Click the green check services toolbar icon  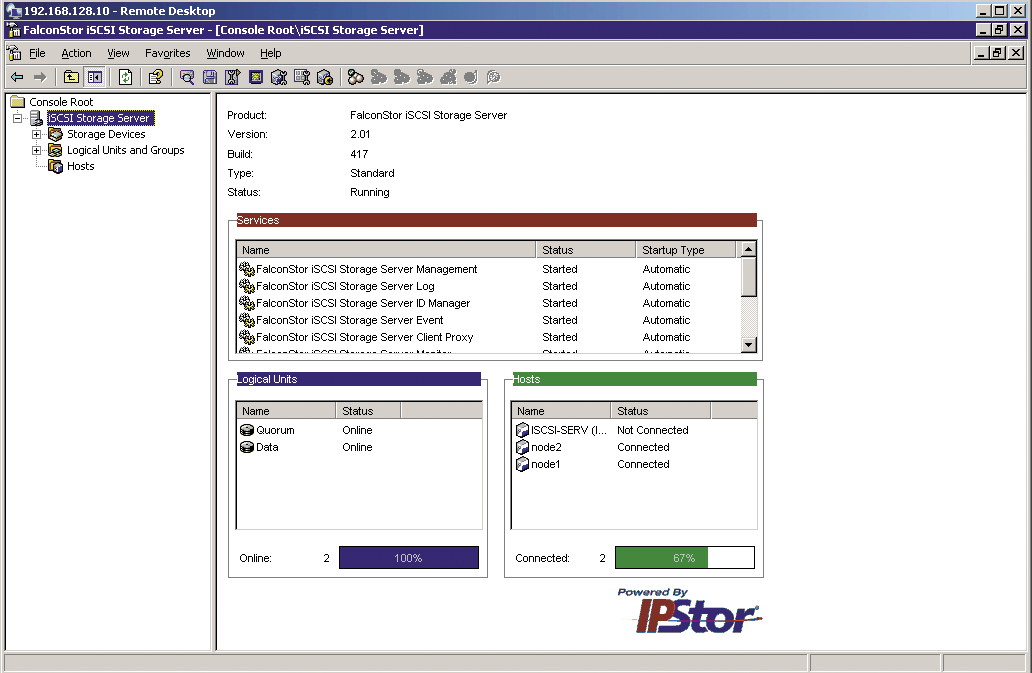(355, 77)
